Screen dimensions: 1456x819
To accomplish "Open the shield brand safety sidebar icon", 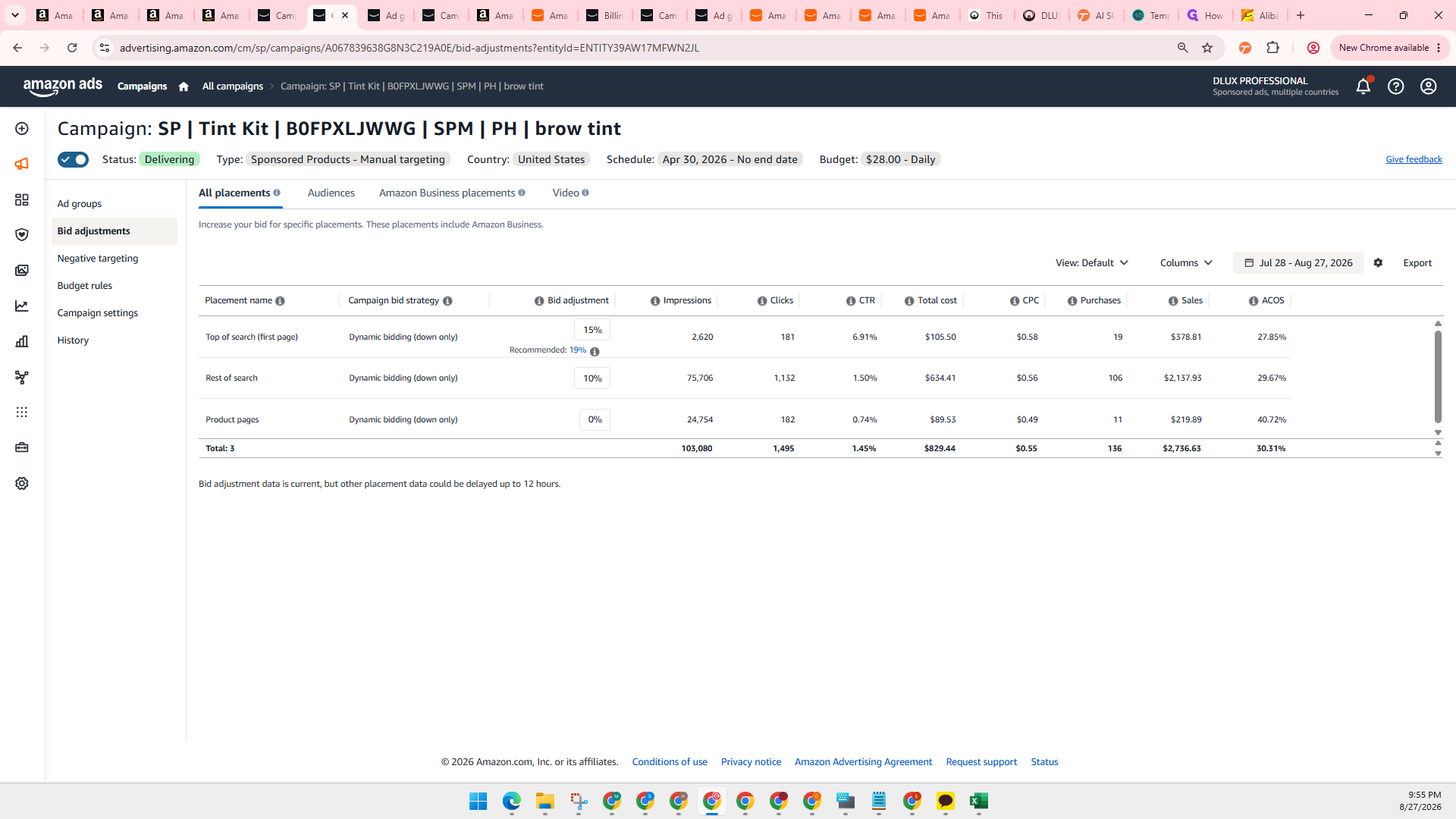I will 22,235.
